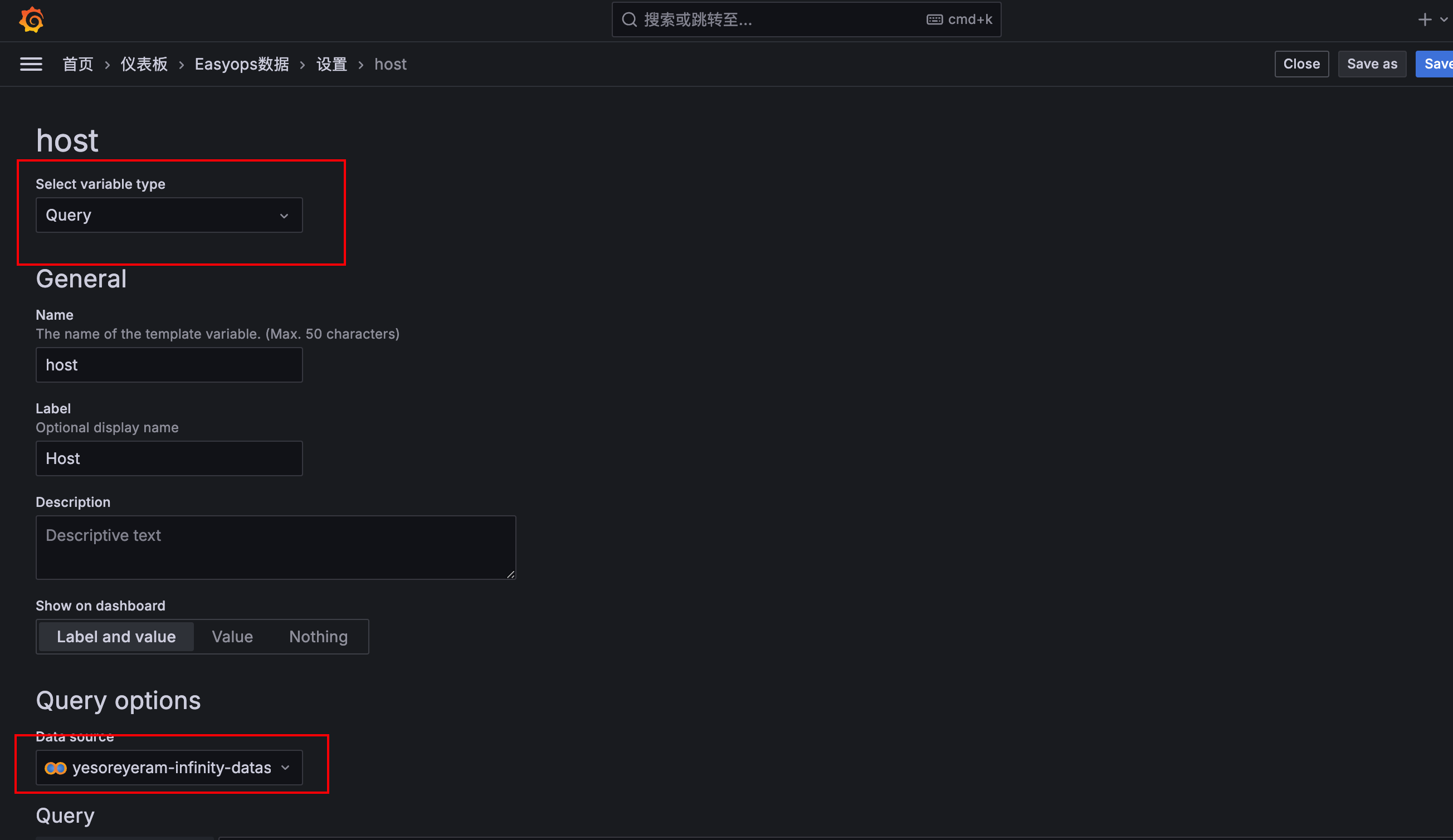Open the yesoreyeram-infinity data source dropdown

(169, 768)
